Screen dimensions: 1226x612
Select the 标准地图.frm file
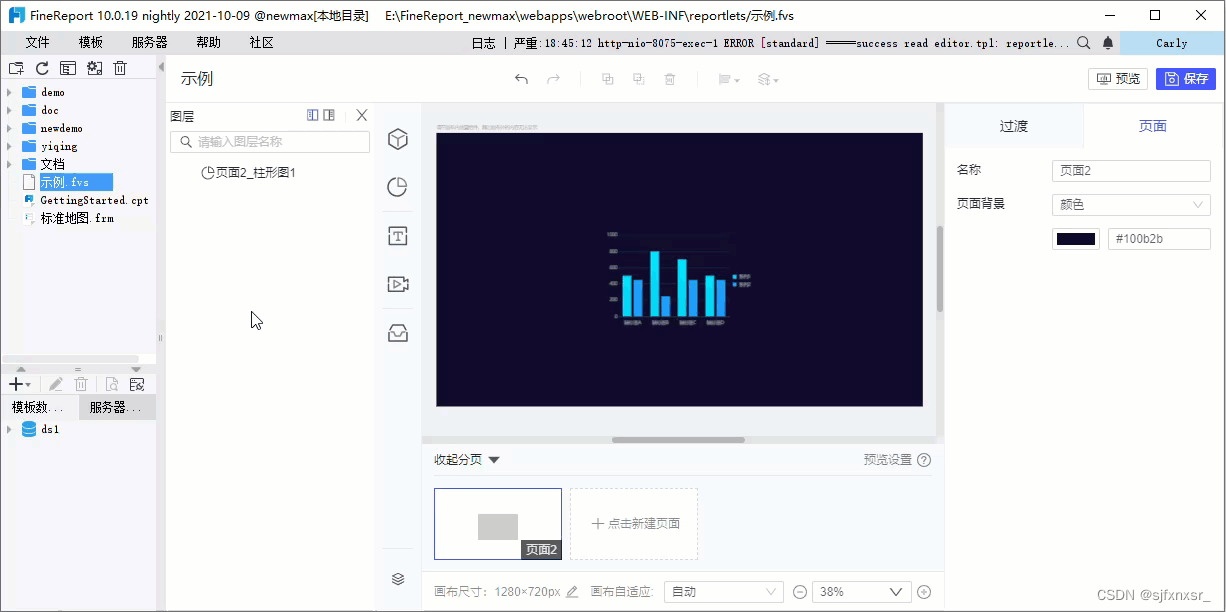[x=68, y=218]
